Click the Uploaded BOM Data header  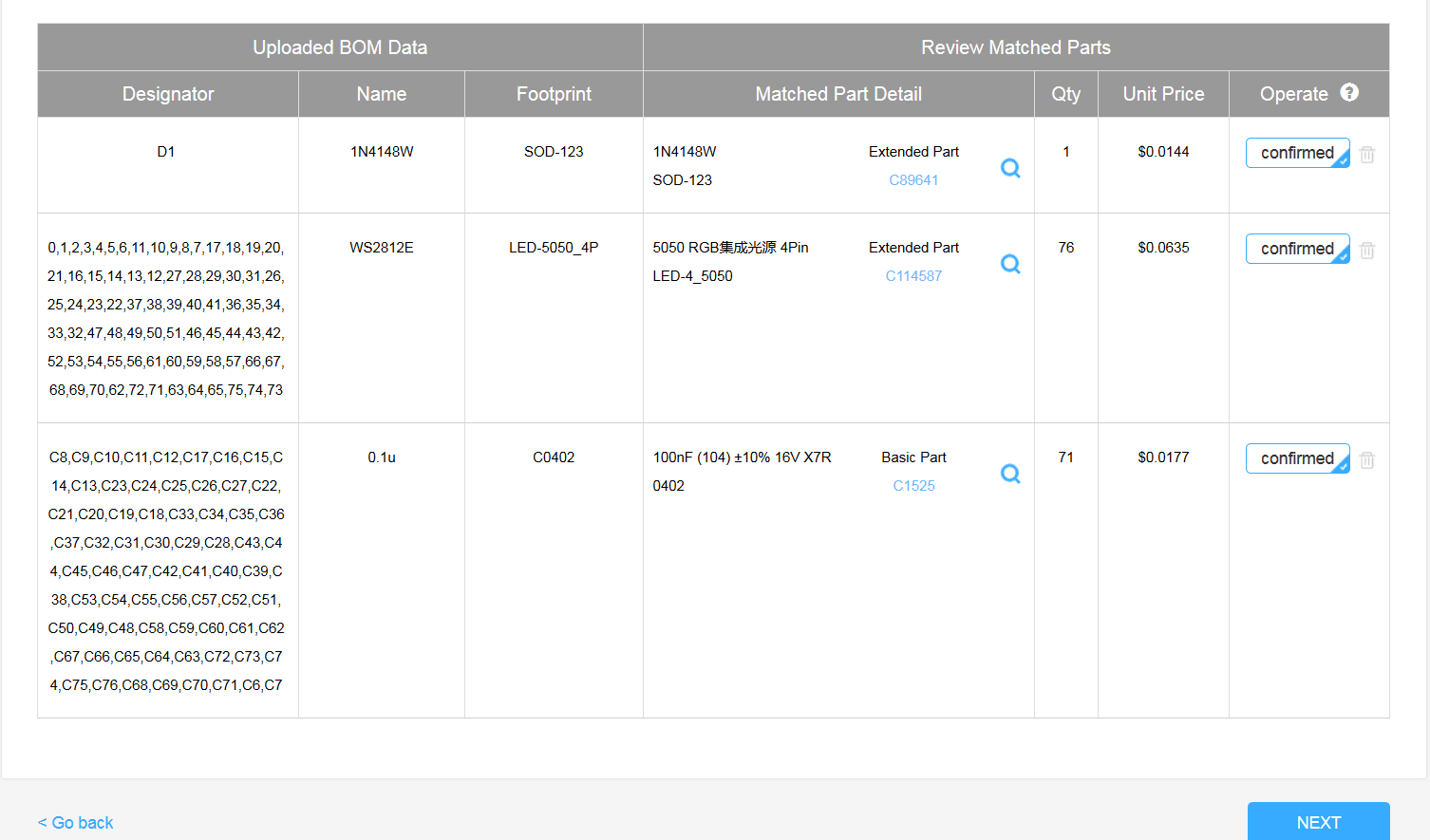[340, 47]
